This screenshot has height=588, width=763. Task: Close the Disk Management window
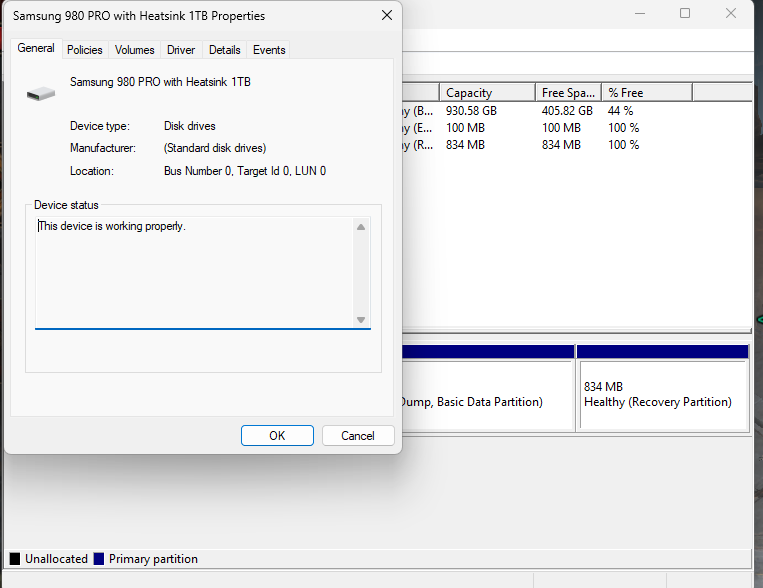pos(730,14)
